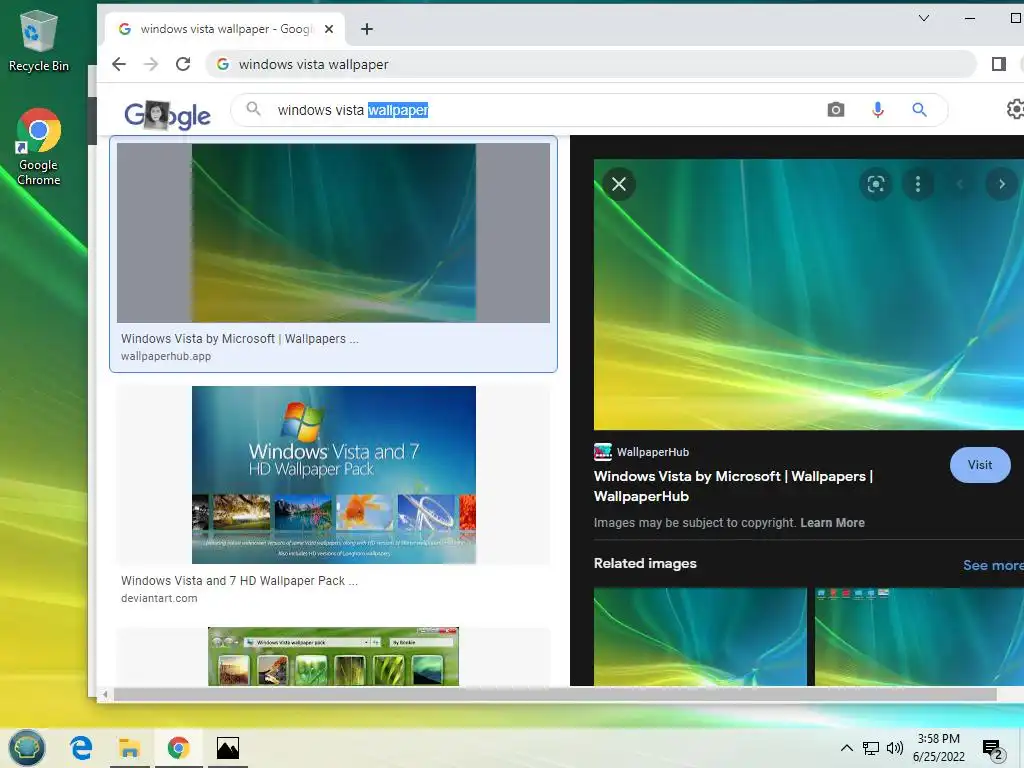Show hidden system tray icons
The width and height of the screenshot is (1024, 768).
tap(846, 748)
